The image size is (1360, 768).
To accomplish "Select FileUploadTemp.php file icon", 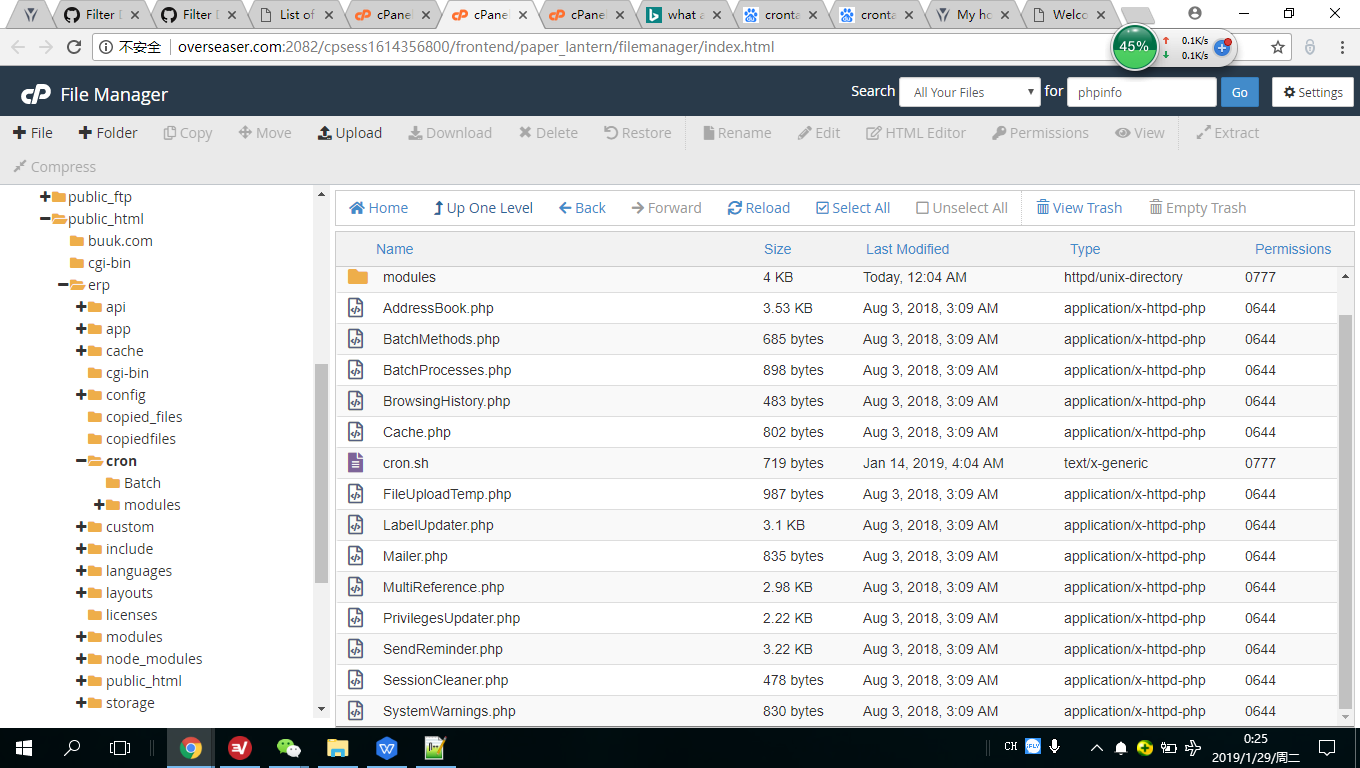I will 356,494.
